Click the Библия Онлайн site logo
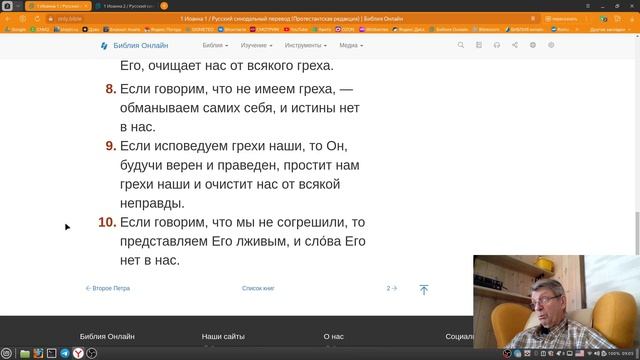 click(x=134, y=45)
